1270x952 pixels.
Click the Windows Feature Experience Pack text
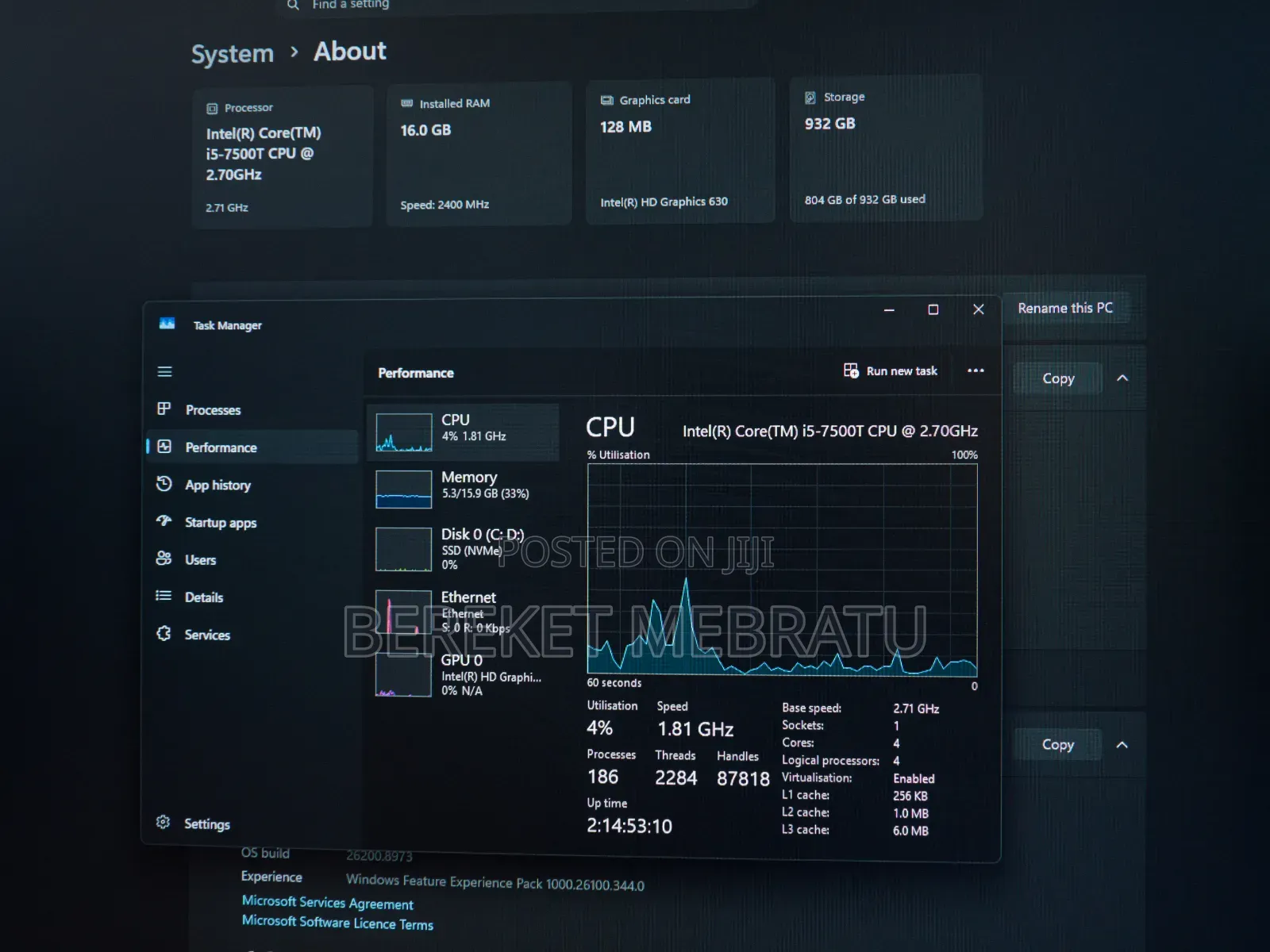click(x=495, y=882)
